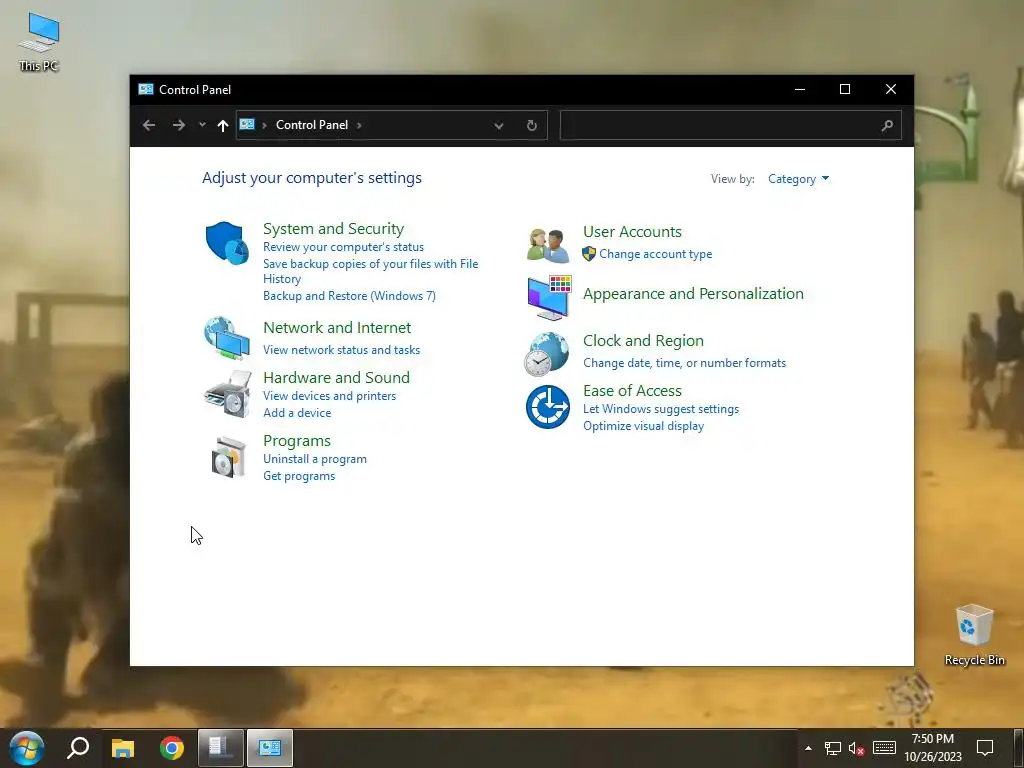
Task: Click Uninstall a program
Action: pyautogui.click(x=315, y=459)
